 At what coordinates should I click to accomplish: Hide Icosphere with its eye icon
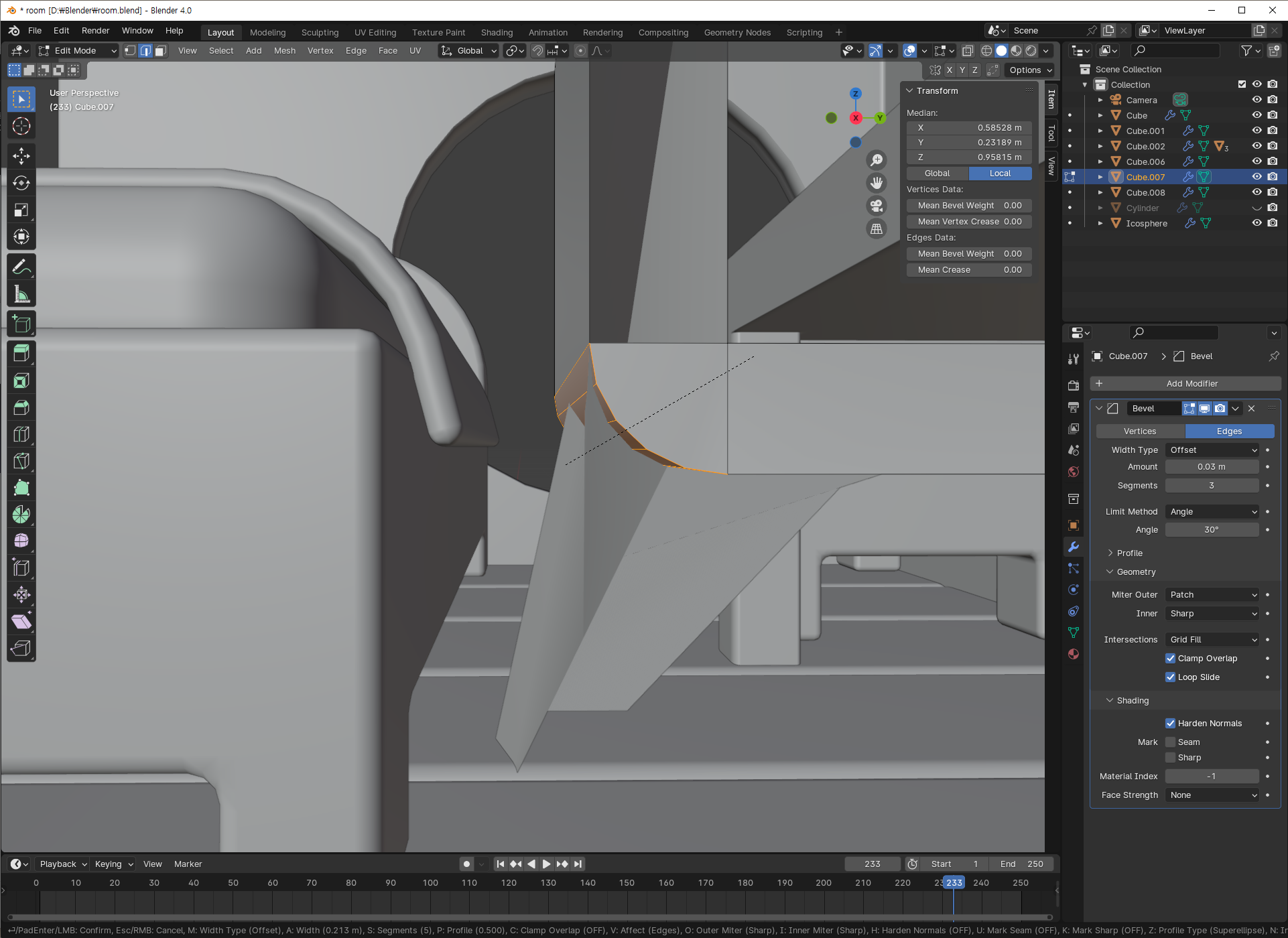tap(1257, 223)
